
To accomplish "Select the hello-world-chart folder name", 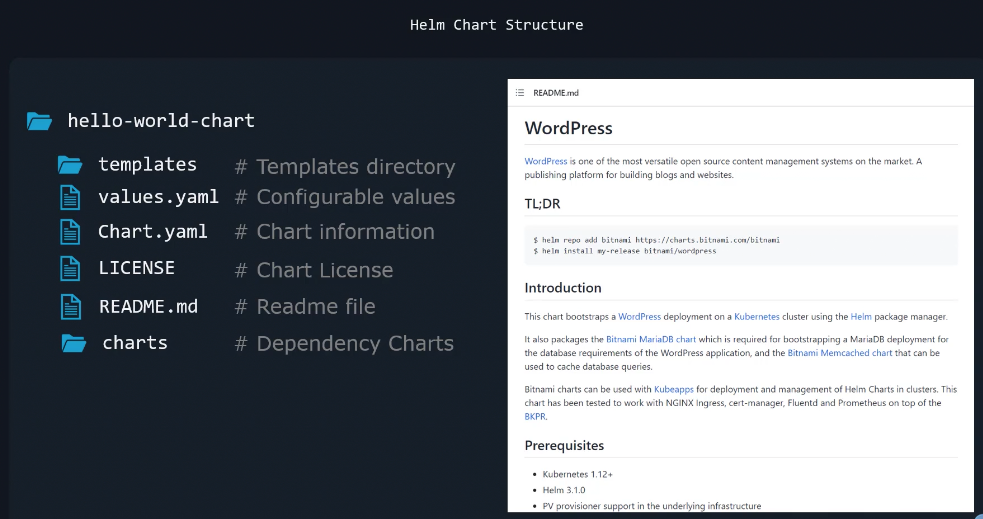I will click(161, 121).
